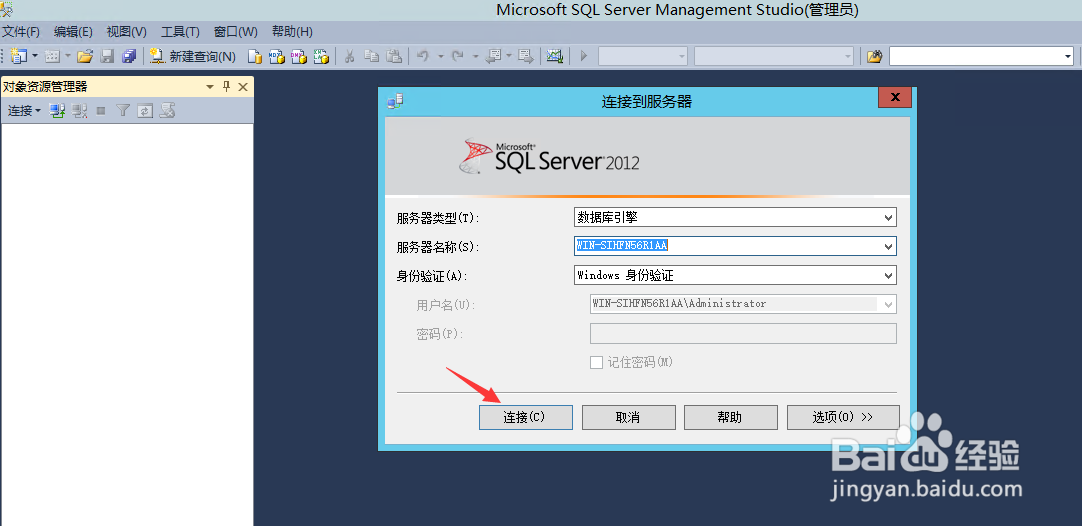Click the Redo arrow icon

pos(458,57)
